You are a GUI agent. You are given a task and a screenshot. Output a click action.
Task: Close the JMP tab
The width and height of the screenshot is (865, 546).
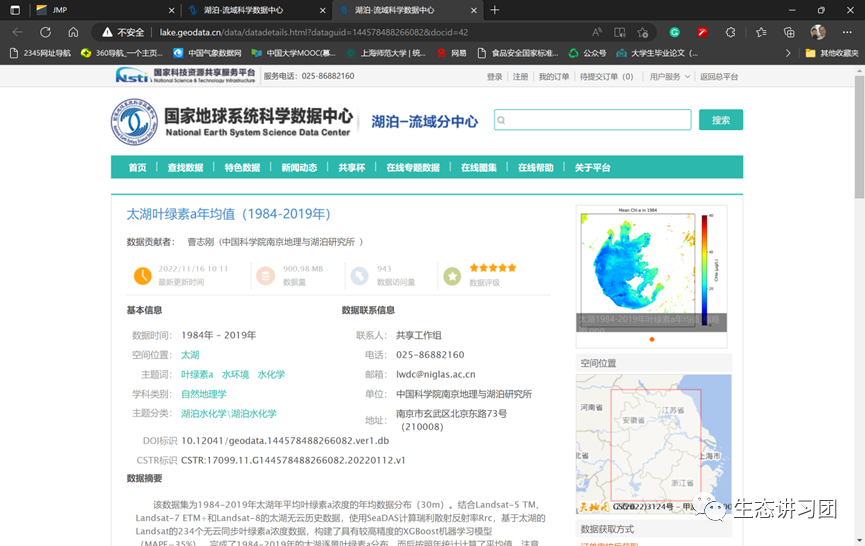coord(172,10)
